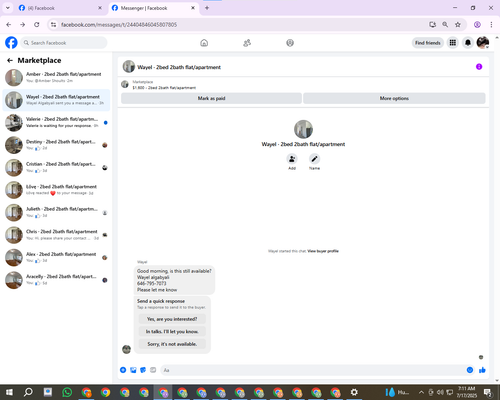Show hidden system tray icons
This screenshot has width=500, height=400.
(x=421, y=392)
